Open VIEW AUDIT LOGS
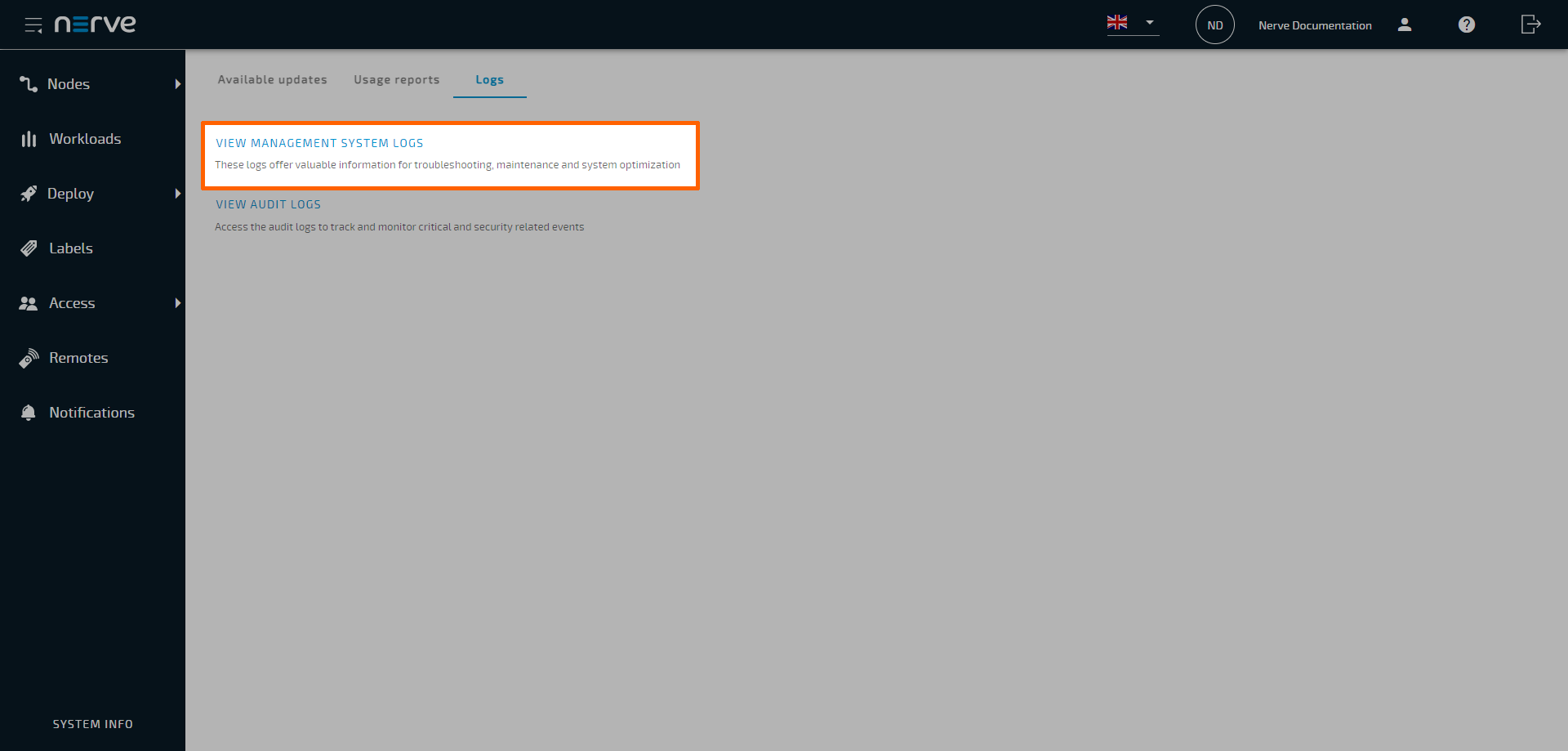 pos(268,204)
